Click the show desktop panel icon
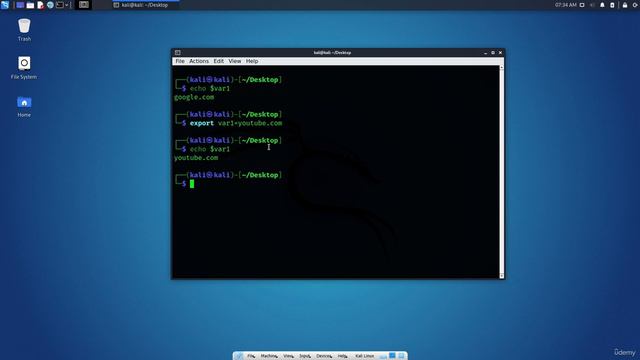640x360 pixels. pyautogui.click(x=20, y=5)
